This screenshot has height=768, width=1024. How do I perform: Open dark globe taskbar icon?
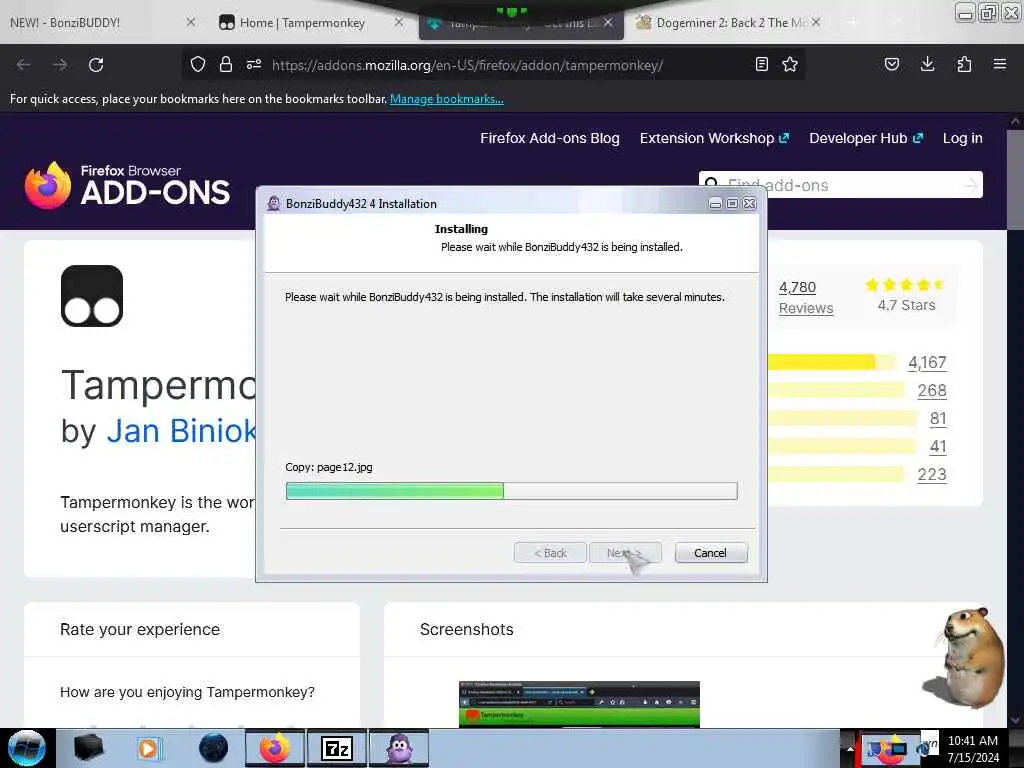214,748
